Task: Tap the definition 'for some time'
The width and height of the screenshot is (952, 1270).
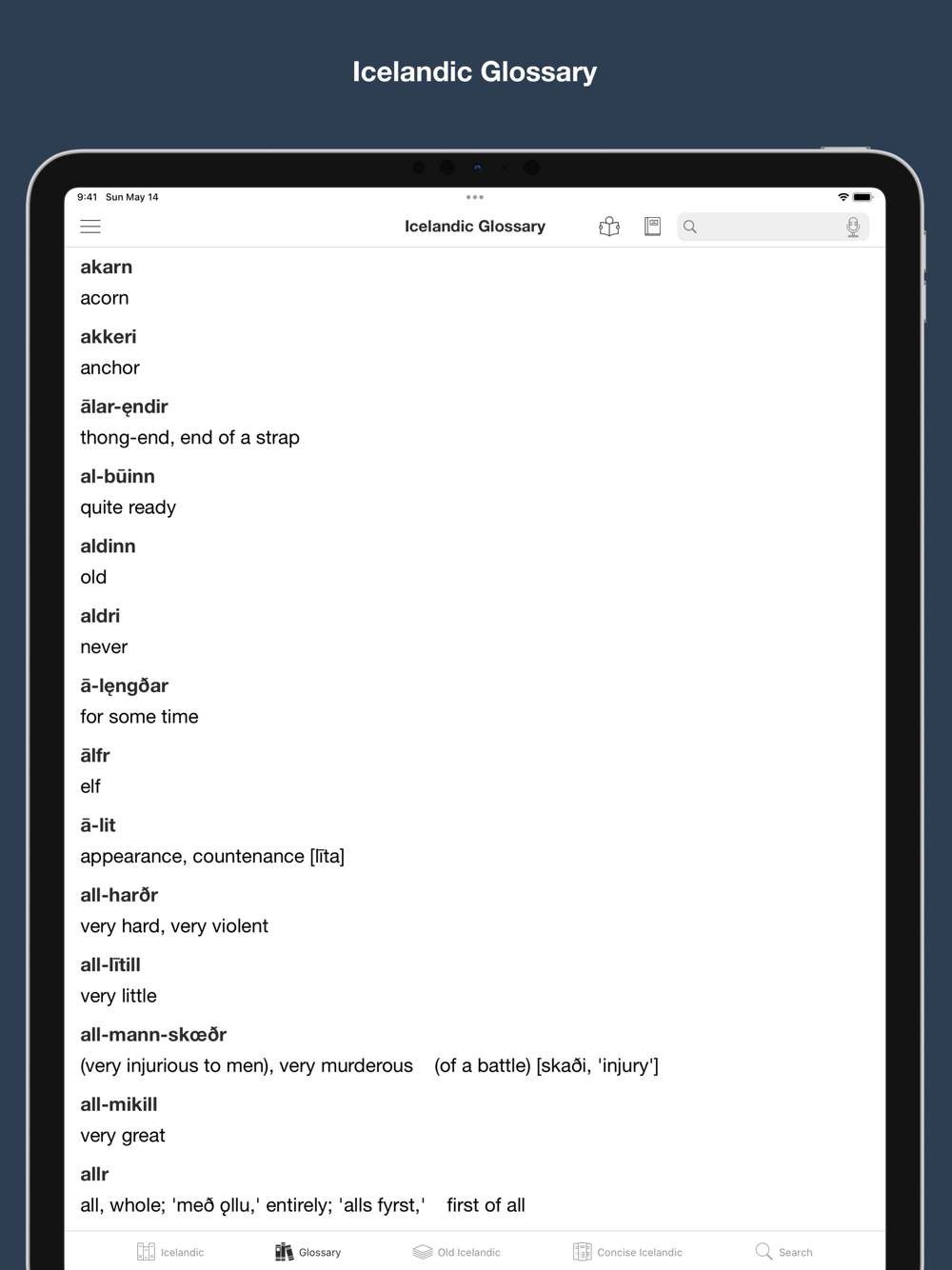Action: point(139,717)
